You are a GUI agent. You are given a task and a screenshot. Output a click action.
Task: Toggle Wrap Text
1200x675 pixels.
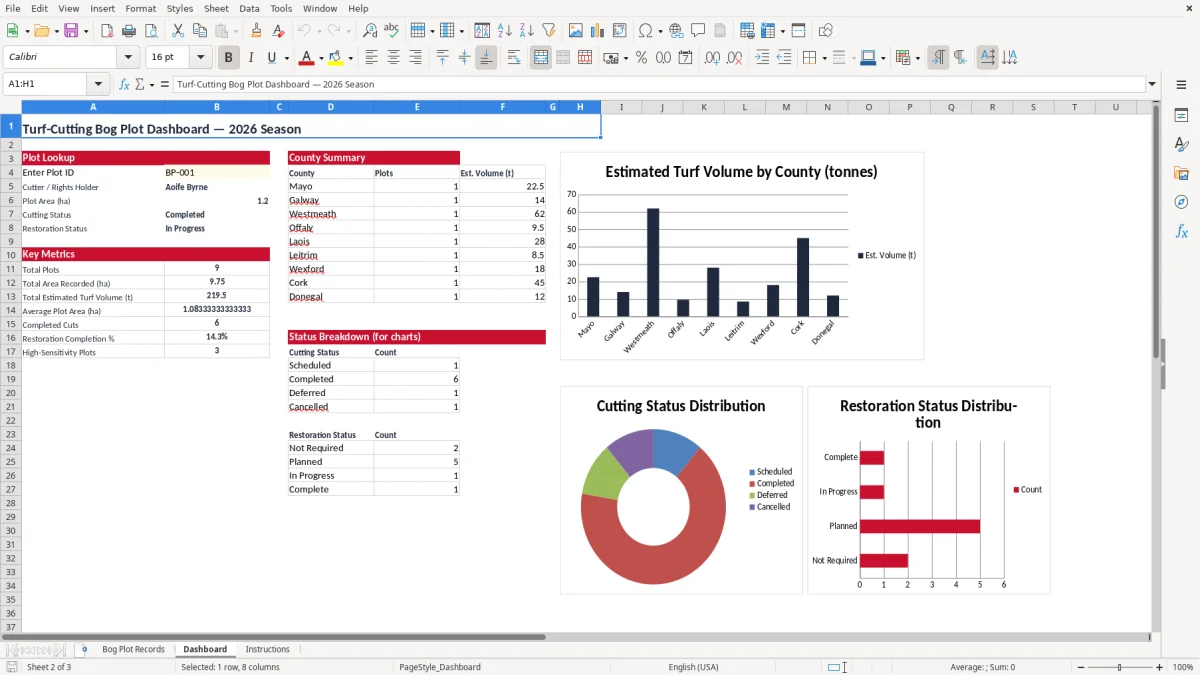[514, 58]
